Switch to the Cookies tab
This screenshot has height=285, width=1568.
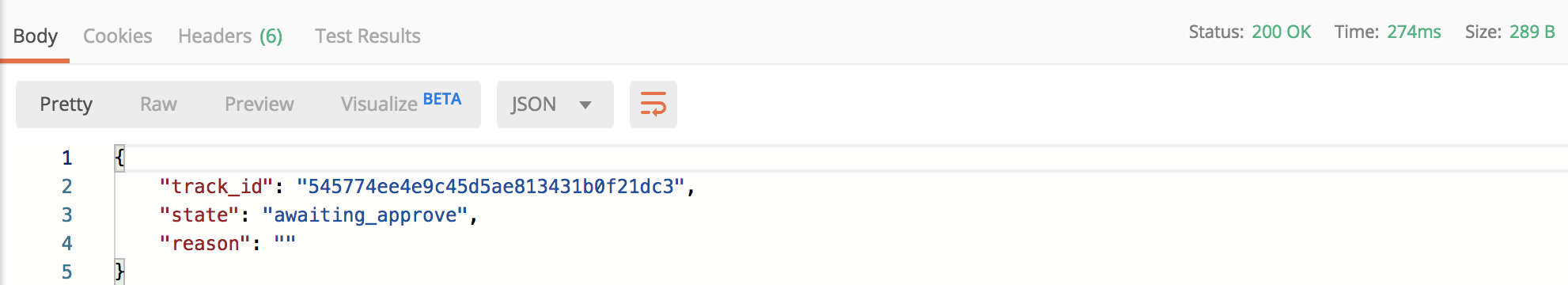(x=117, y=36)
